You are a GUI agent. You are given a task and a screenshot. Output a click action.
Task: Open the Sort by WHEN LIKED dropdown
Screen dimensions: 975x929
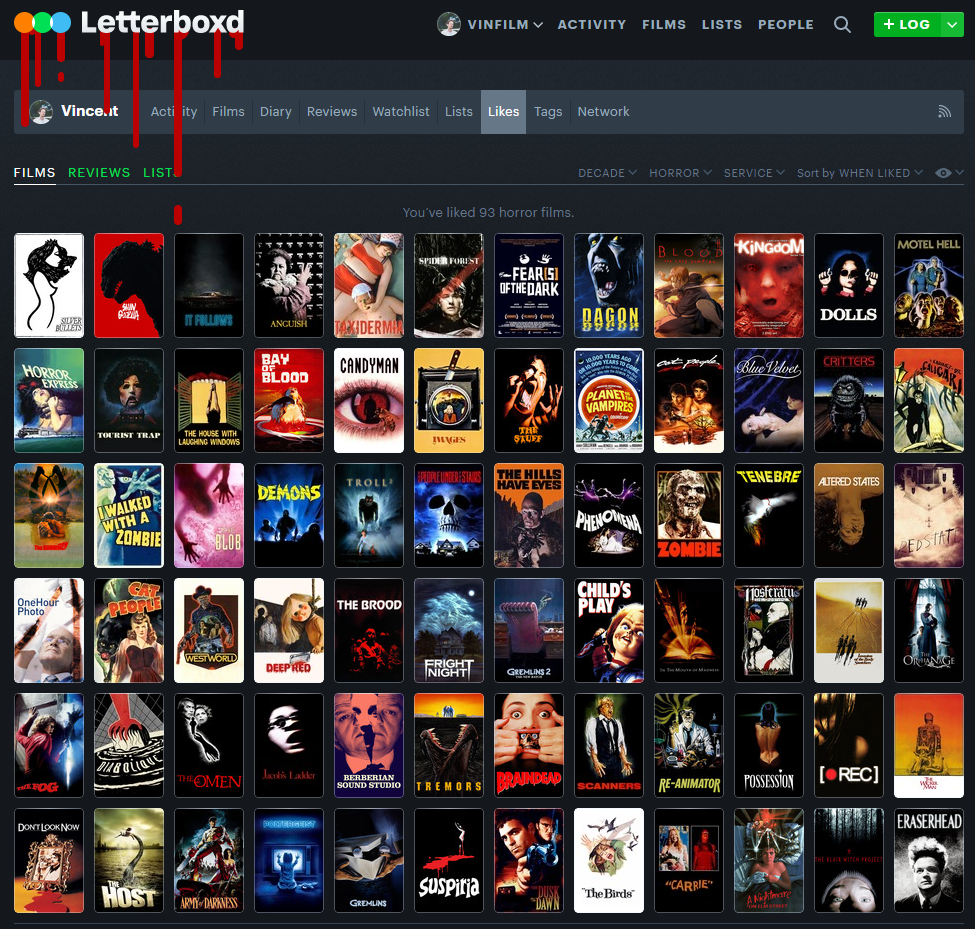pos(859,173)
